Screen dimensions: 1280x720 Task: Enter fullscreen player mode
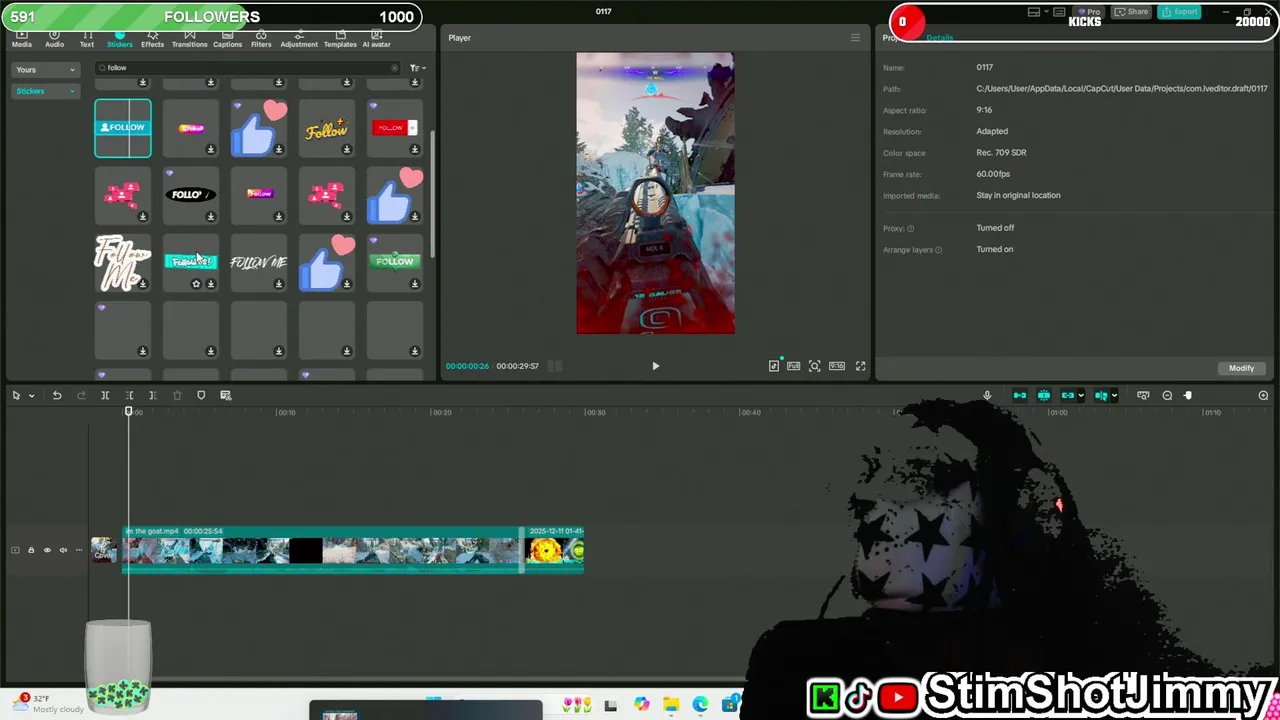click(x=860, y=366)
